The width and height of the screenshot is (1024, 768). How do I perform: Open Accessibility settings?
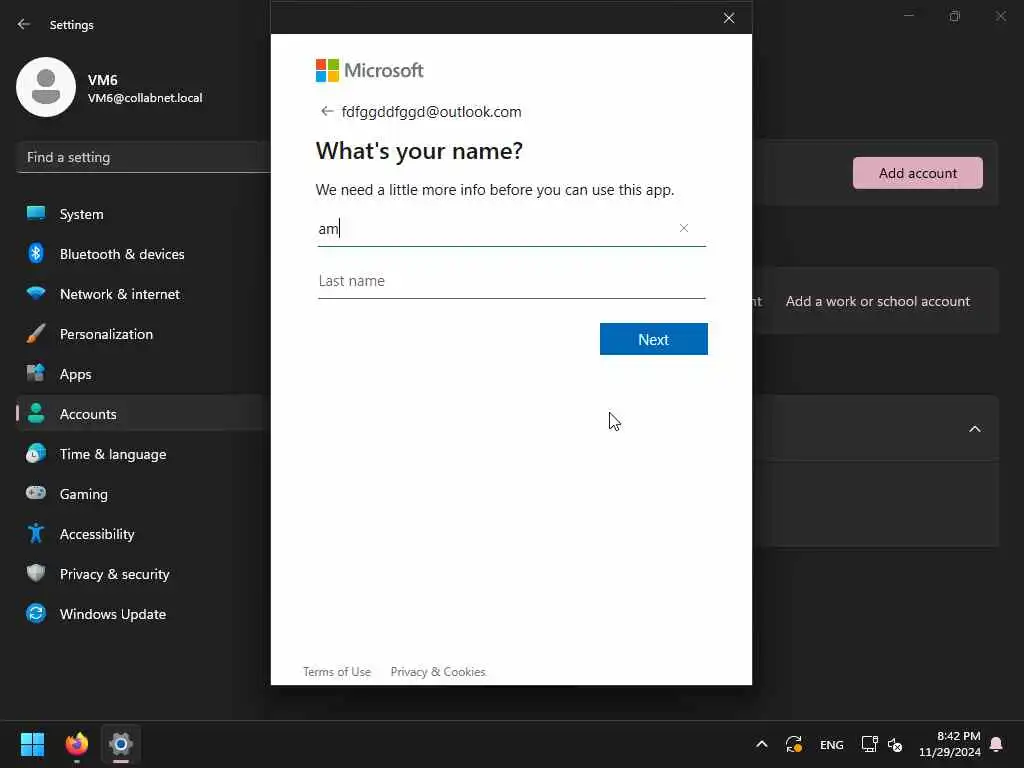pos(143,534)
